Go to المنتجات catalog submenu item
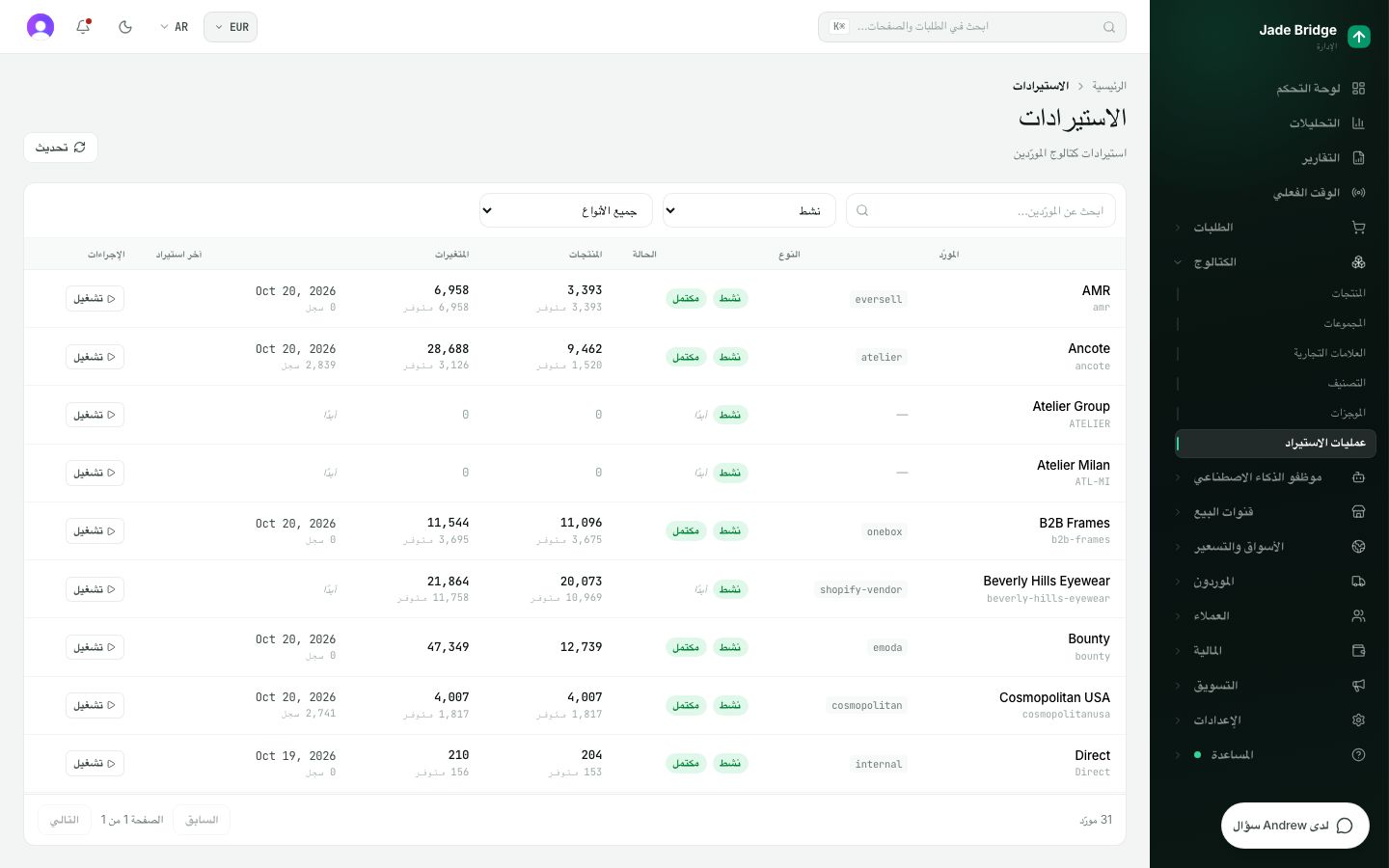 tap(1275, 293)
